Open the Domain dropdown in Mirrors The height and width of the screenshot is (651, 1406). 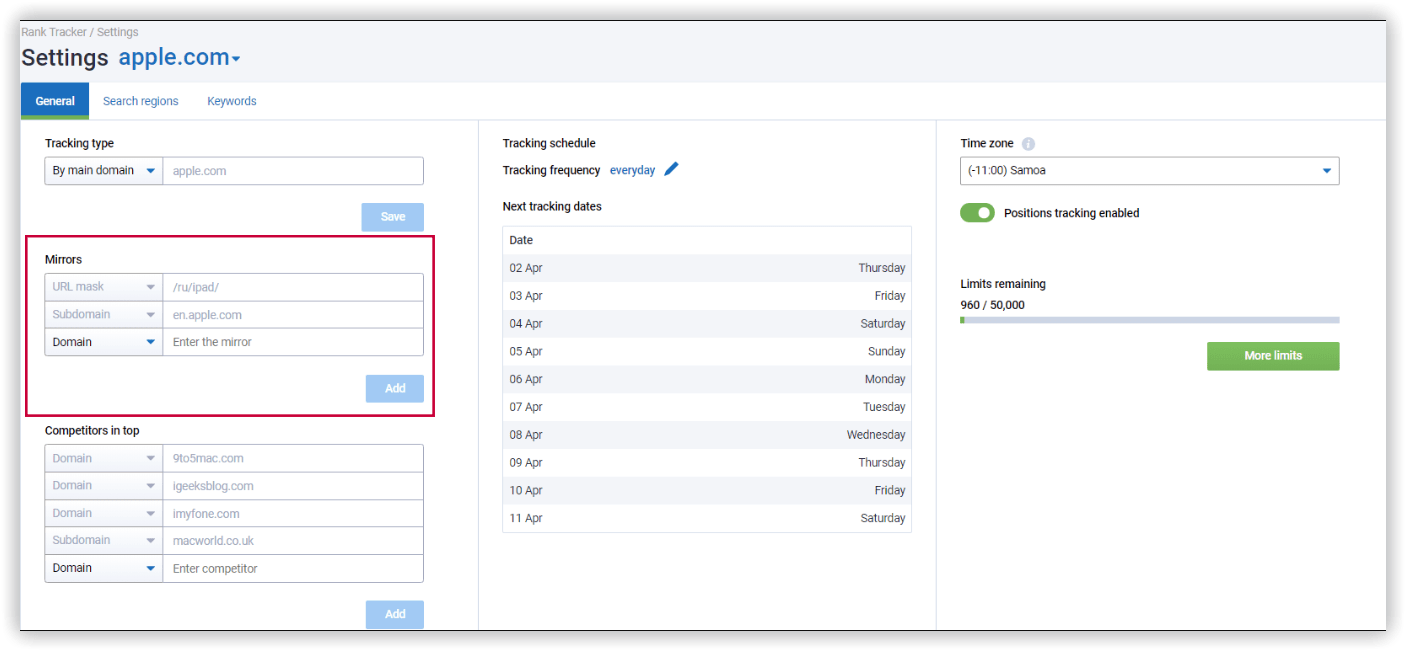(104, 342)
